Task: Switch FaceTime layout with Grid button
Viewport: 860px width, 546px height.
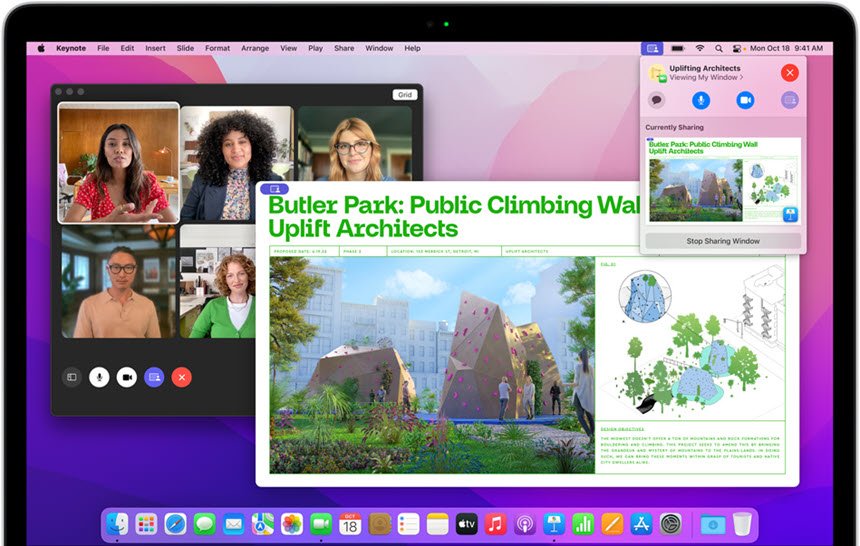Action: (405, 94)
